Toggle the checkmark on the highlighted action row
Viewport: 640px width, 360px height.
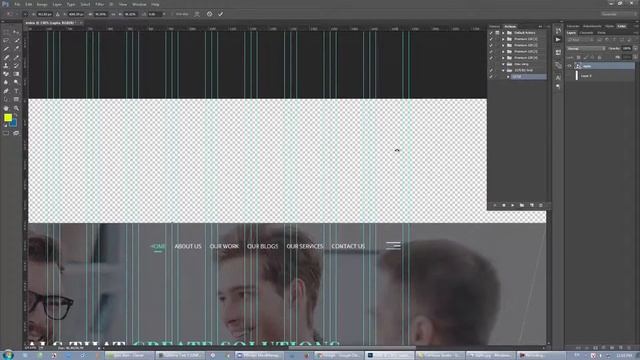(491, 77)
